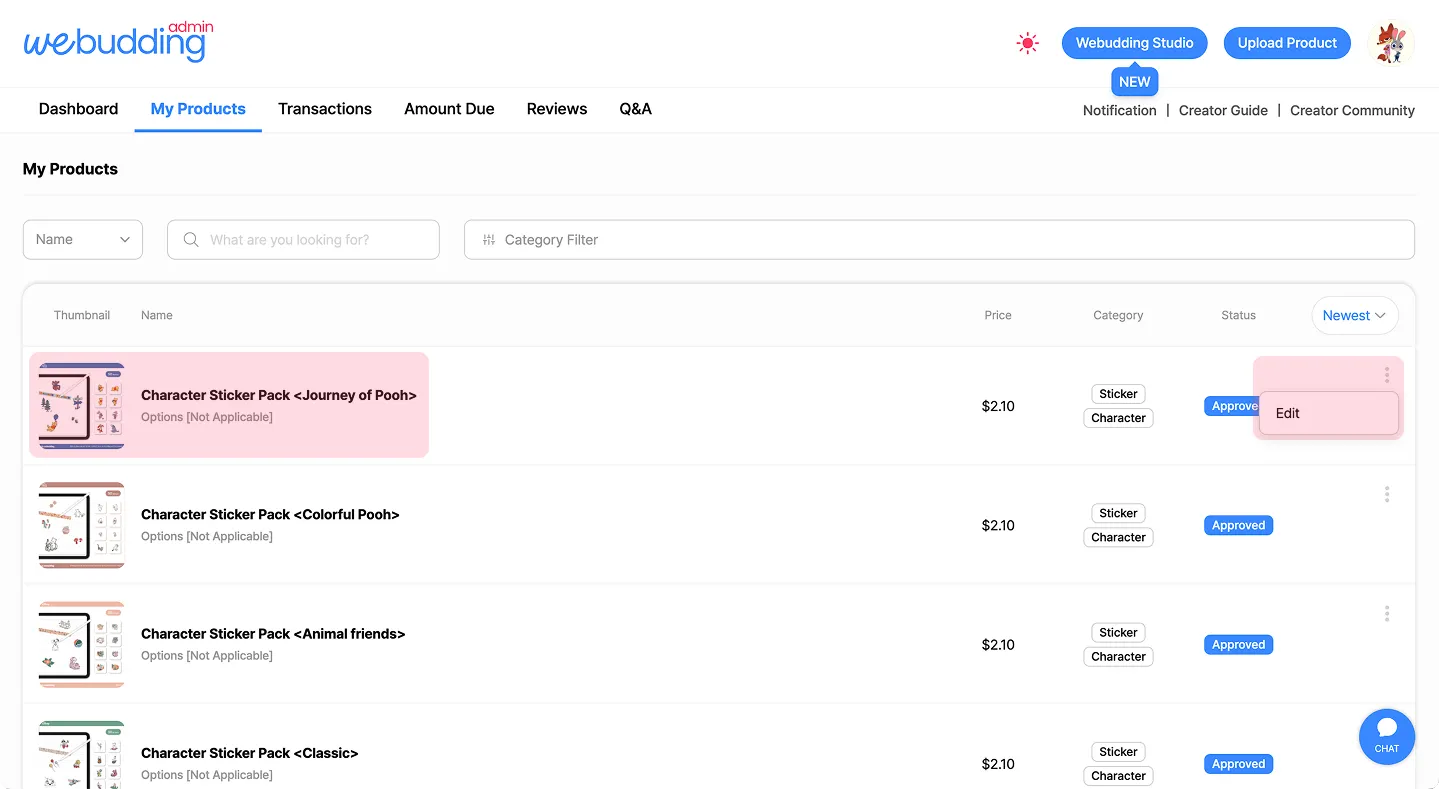Click the Character tag on Colorful Pooh
1439x789 pixels.
[x=1118, y=537]
